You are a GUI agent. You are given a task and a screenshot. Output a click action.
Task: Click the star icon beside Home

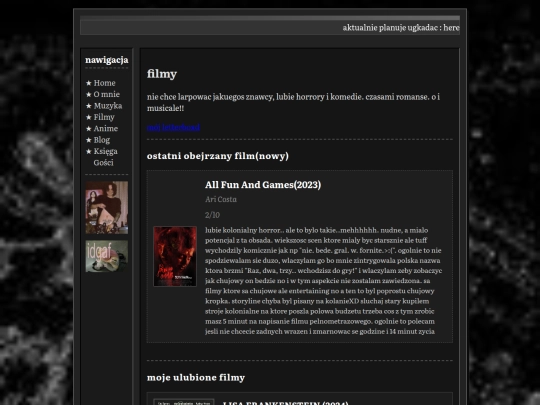[x=89, y=83]
